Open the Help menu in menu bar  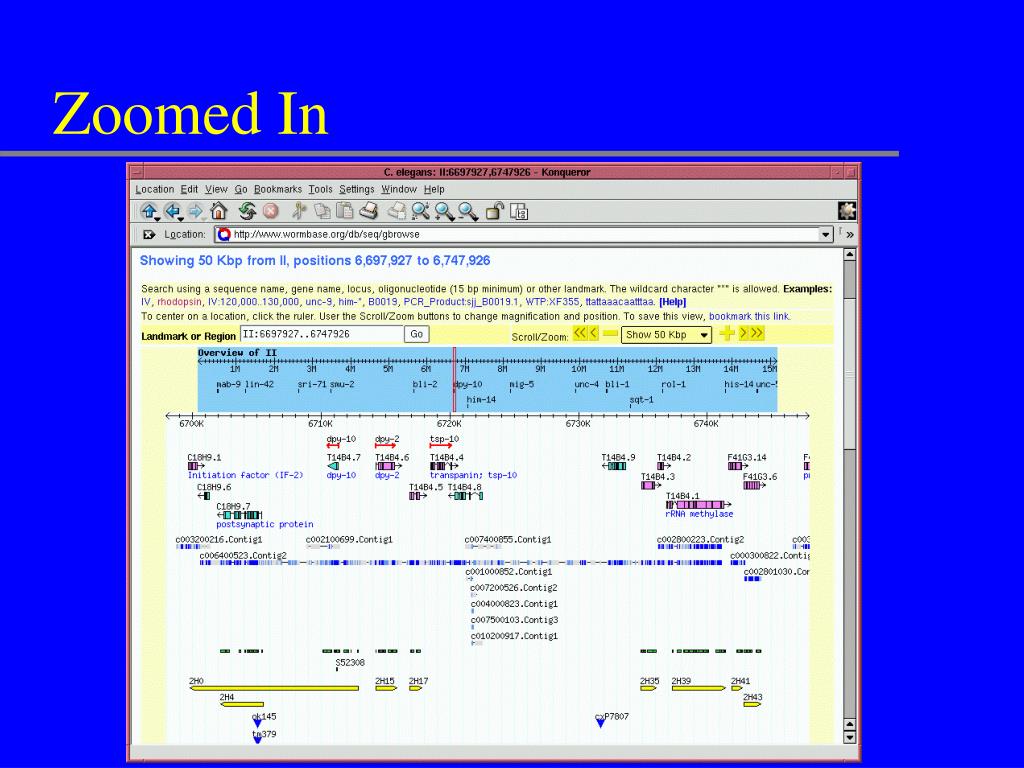coord(434,189)
